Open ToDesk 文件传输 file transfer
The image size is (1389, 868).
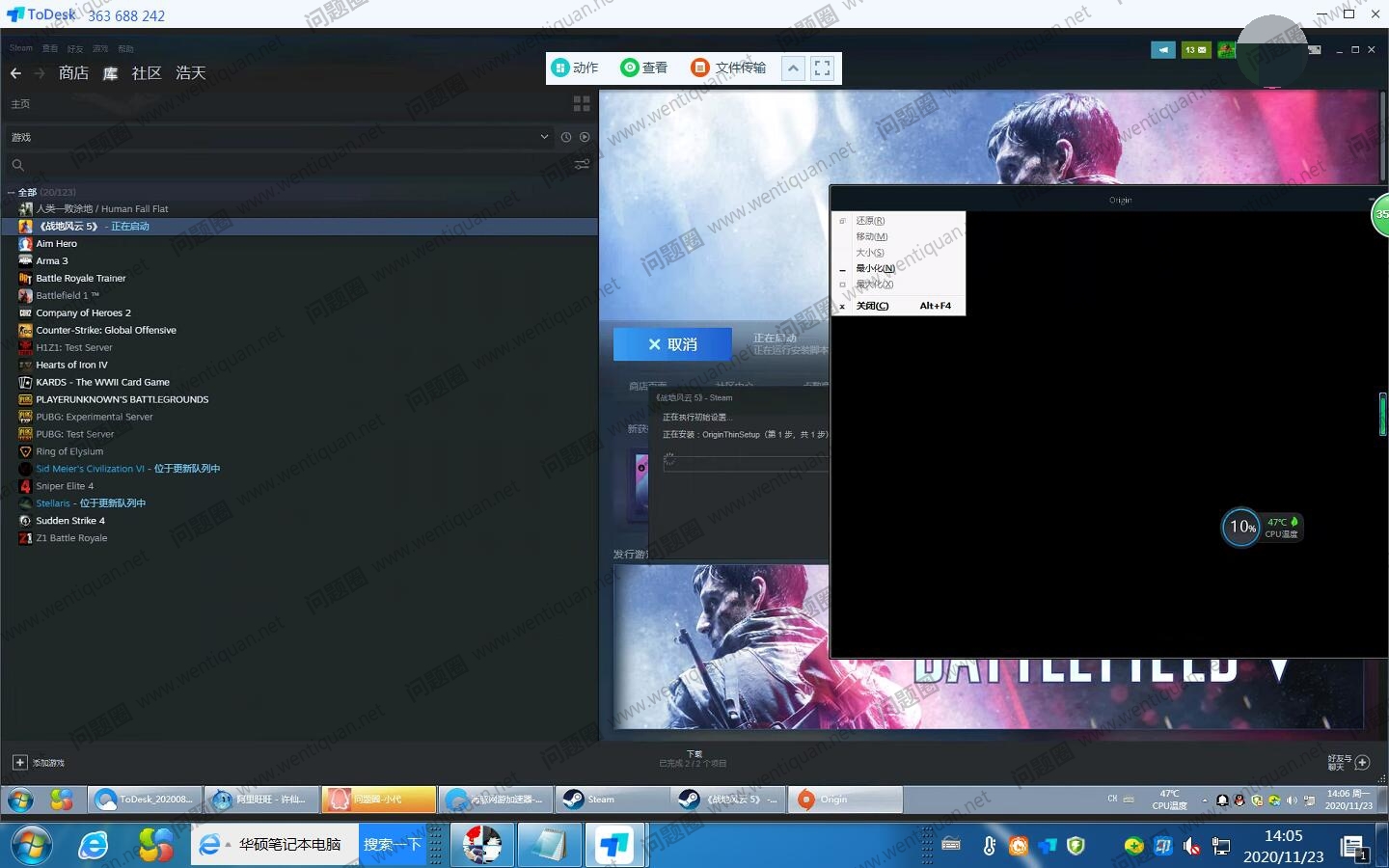pyautogui.click(x=729, y=68)
